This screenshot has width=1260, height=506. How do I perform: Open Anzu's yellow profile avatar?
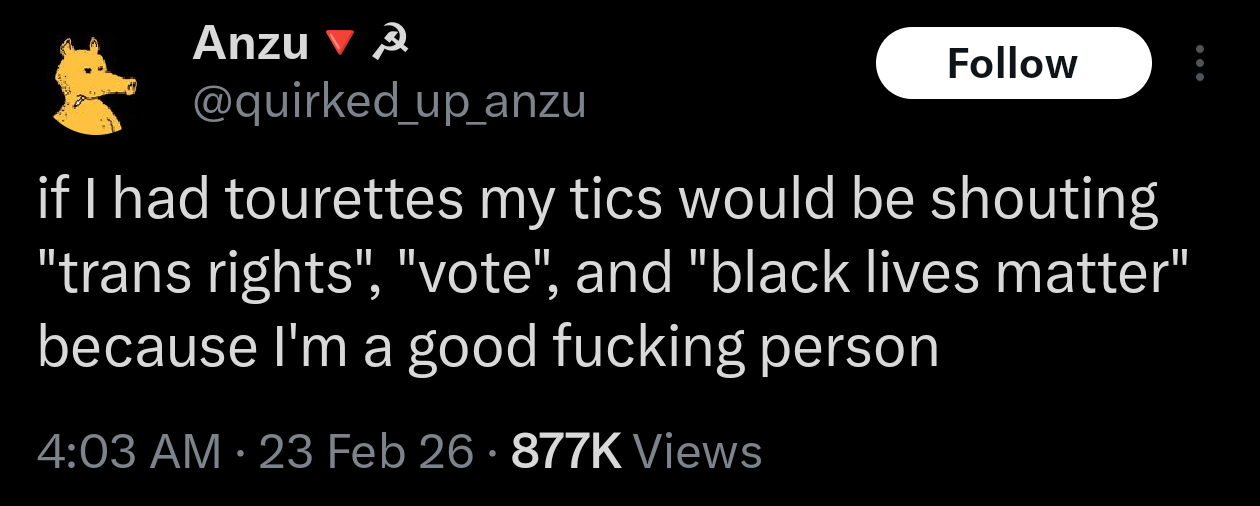click(x=89, y=86)
